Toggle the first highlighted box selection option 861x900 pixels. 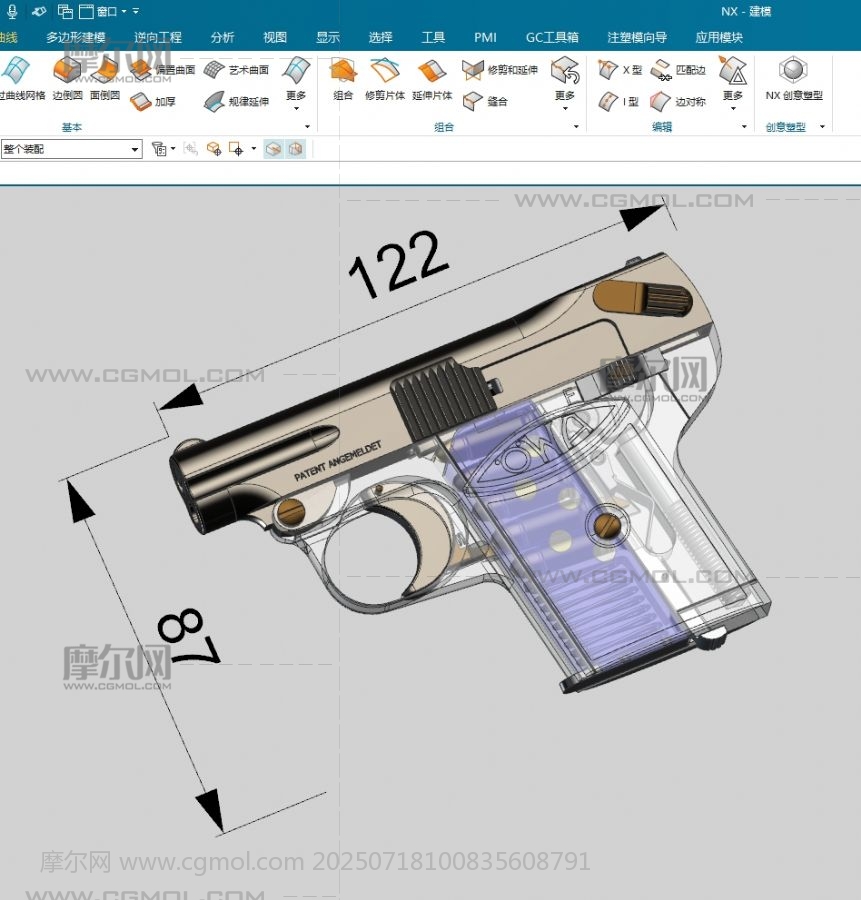(x=274, y=149)
